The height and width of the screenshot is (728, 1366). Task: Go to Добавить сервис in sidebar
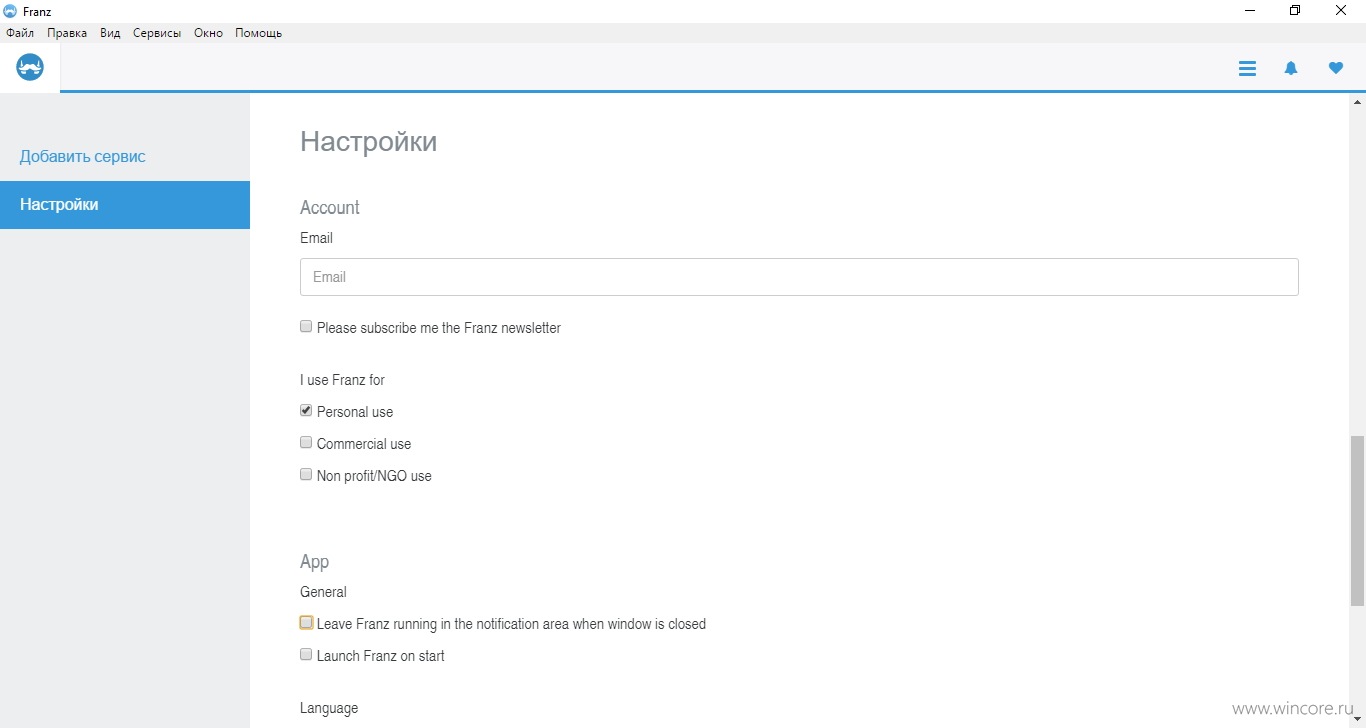(x=83, y=156)
